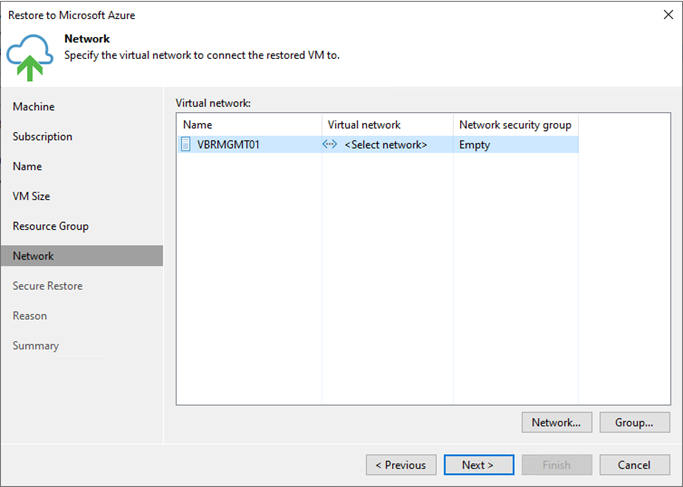
Task: Click the Network security group column header
Action: [516, 125]
